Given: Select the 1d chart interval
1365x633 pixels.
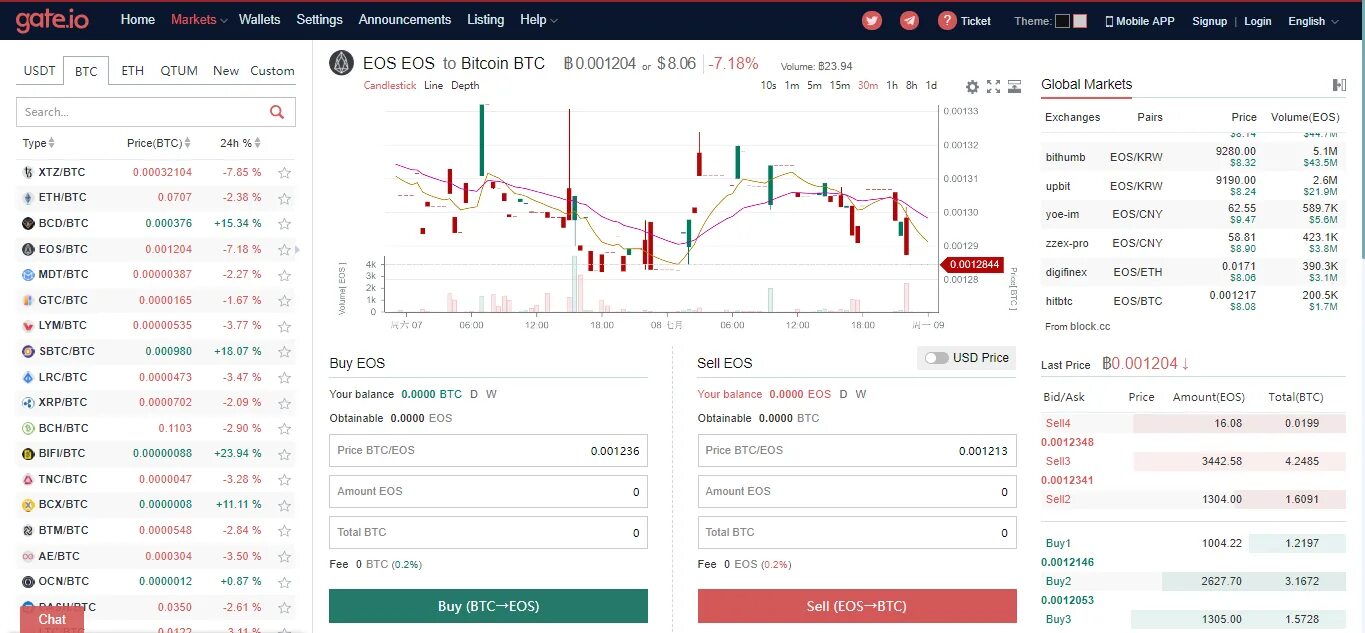Looking at the screenshot, I should tap(931, 86).
